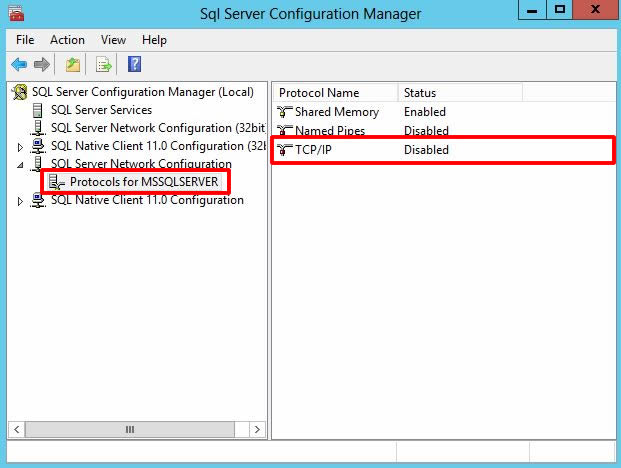Click the Export List toolbar icon

pyautogui.click(x=103, y=65)
